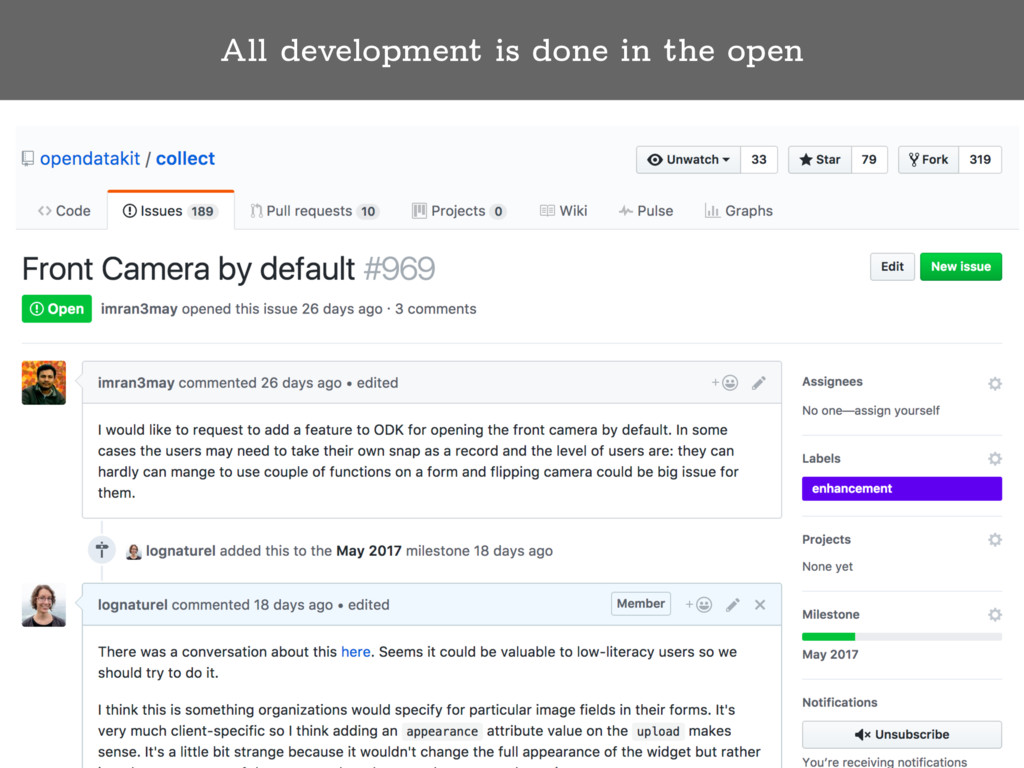Star the repository

(820, 159)
